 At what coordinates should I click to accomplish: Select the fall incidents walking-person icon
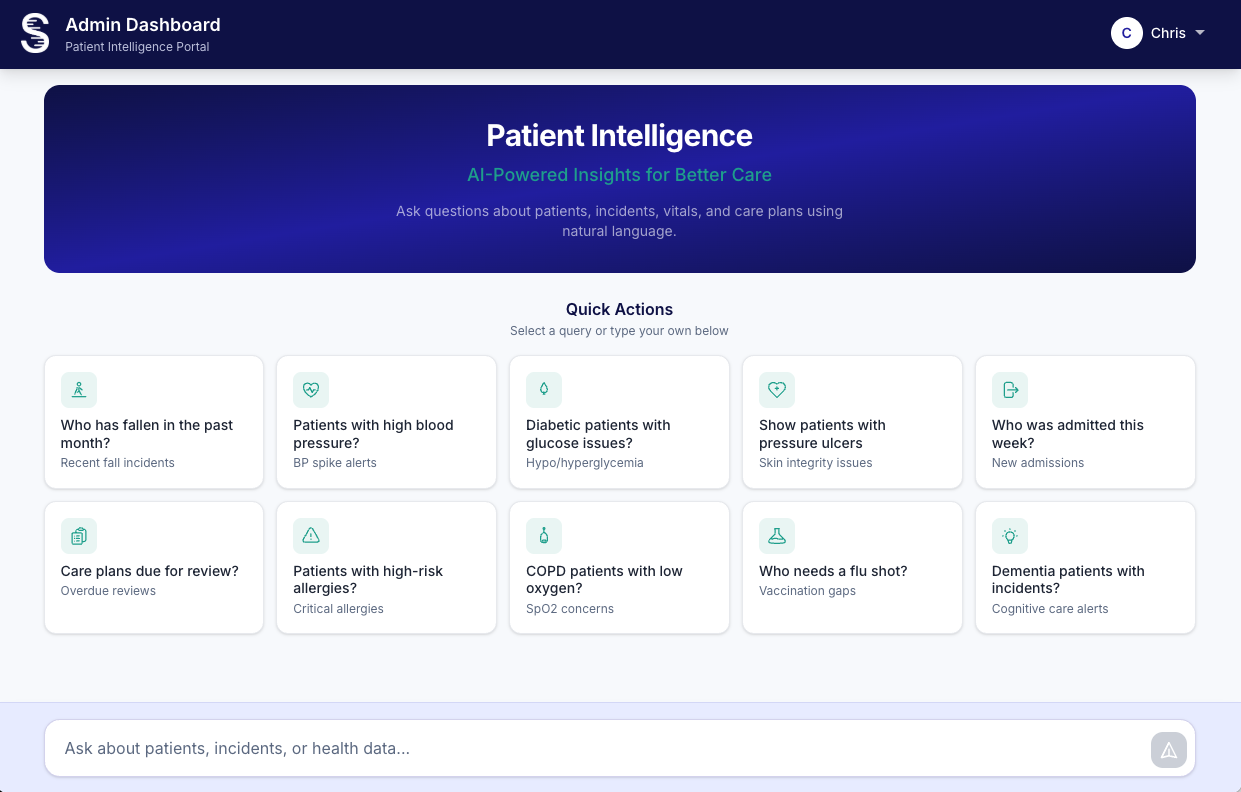point(79,390)
